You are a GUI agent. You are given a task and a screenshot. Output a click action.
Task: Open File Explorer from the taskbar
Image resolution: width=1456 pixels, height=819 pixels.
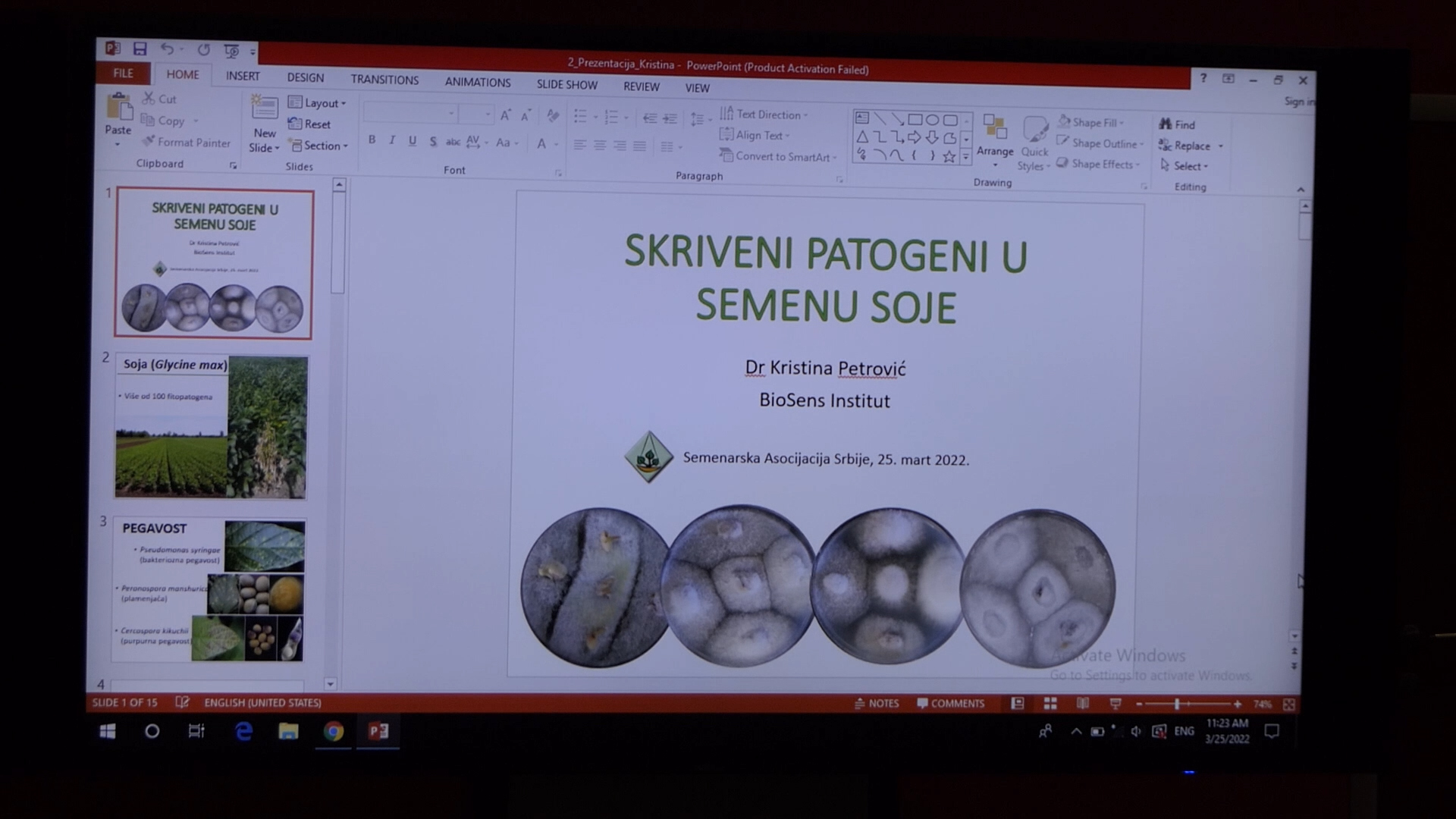288,731
